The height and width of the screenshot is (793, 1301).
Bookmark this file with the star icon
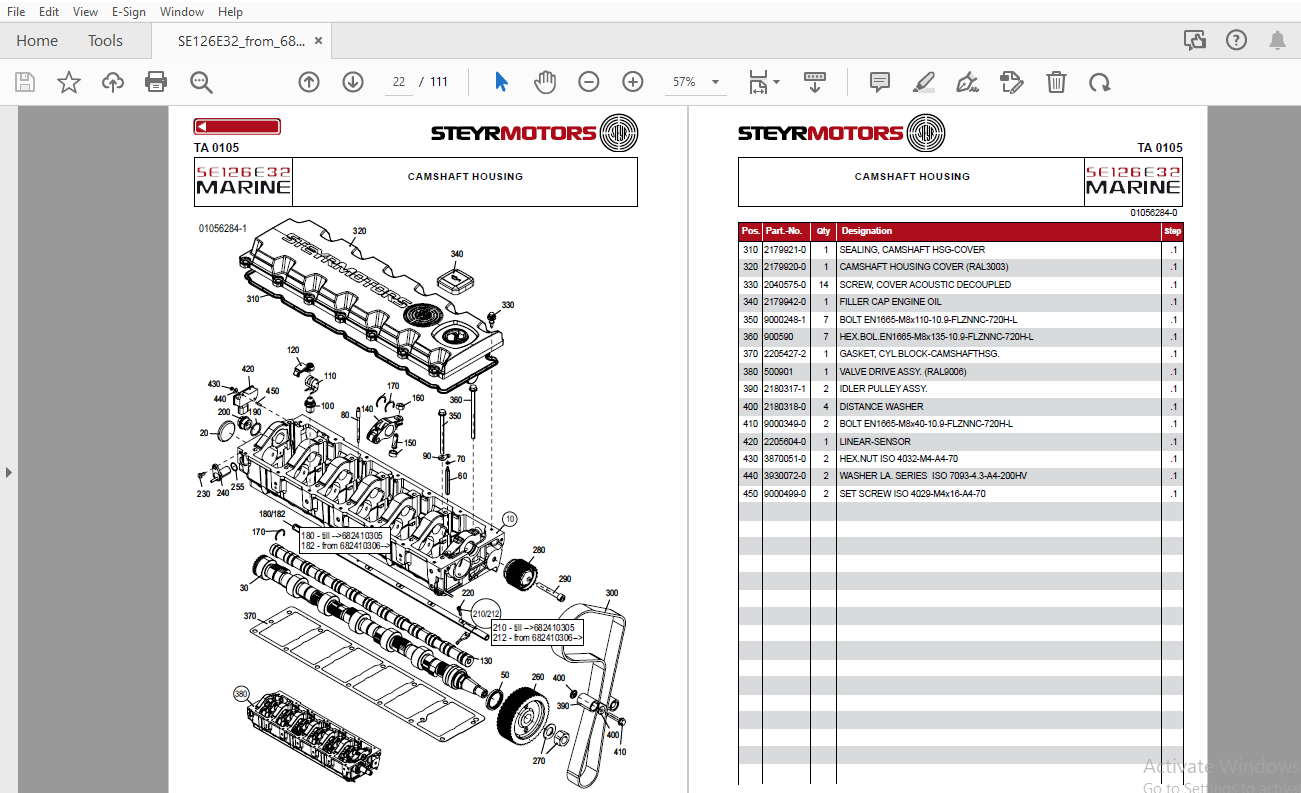pyautogui.click(x=69, y=82)
